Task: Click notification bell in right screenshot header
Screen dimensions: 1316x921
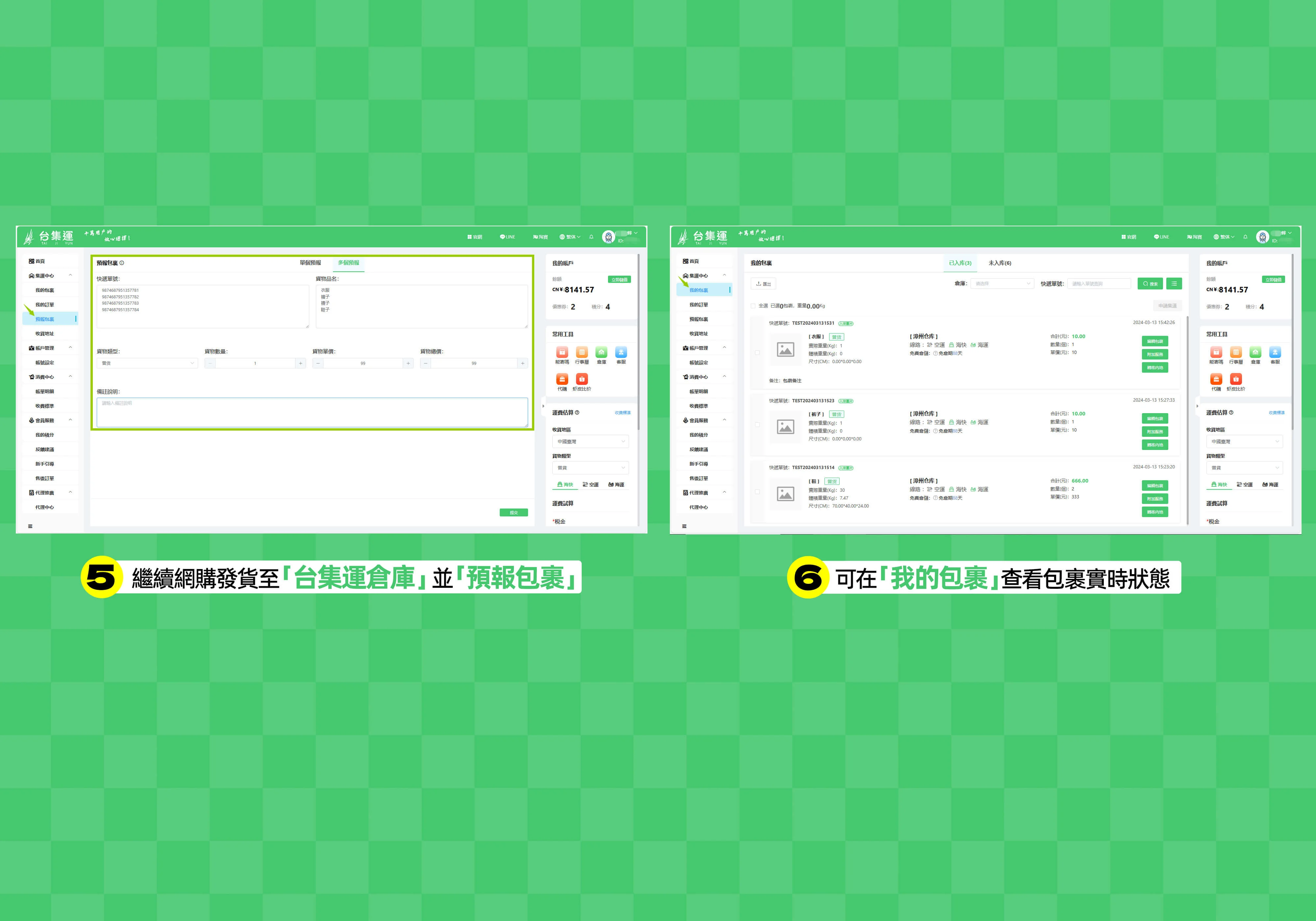Action: [1245, 237]
